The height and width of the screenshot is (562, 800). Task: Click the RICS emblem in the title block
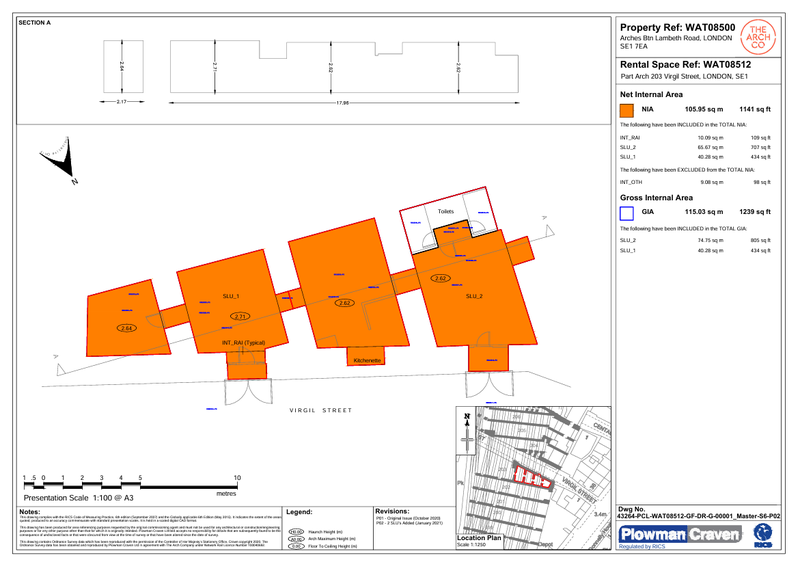click(764, 537)
